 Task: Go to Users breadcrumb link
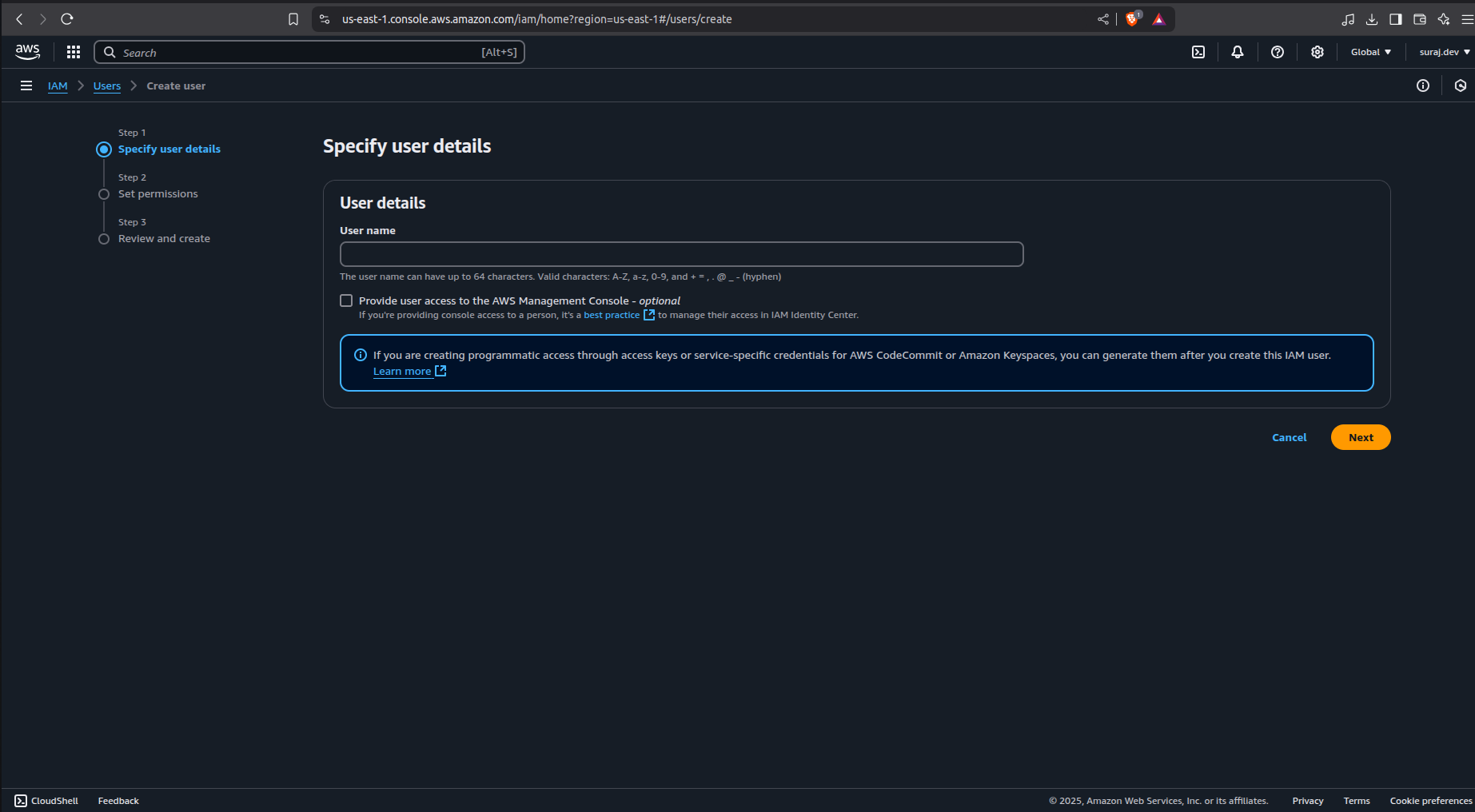point(107,86)
